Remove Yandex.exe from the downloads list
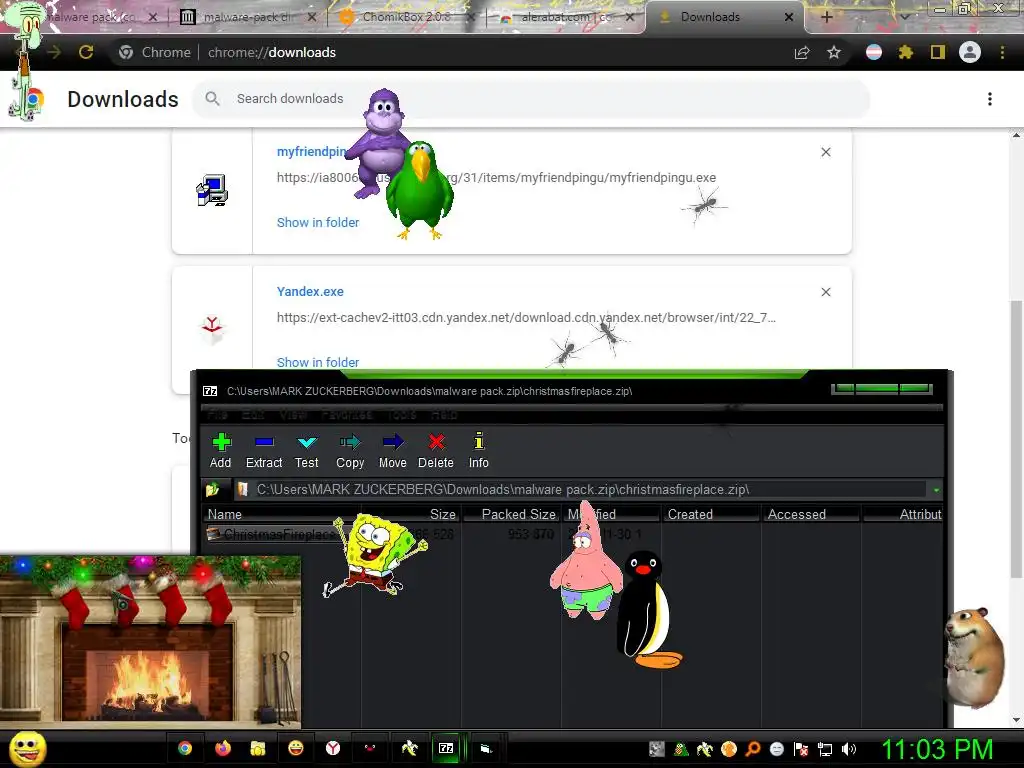This screenshot has height=768, width=1024. click(825, 292)
